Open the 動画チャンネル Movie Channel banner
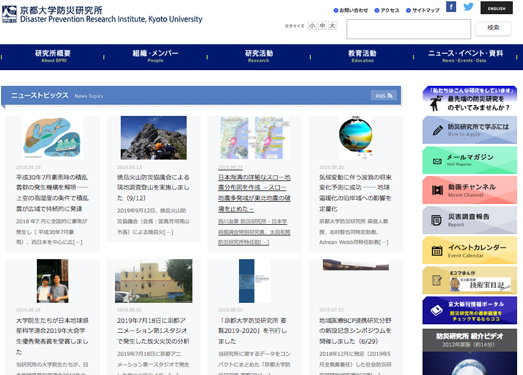Screen dimensions: 523x375 tap(470, 190)
